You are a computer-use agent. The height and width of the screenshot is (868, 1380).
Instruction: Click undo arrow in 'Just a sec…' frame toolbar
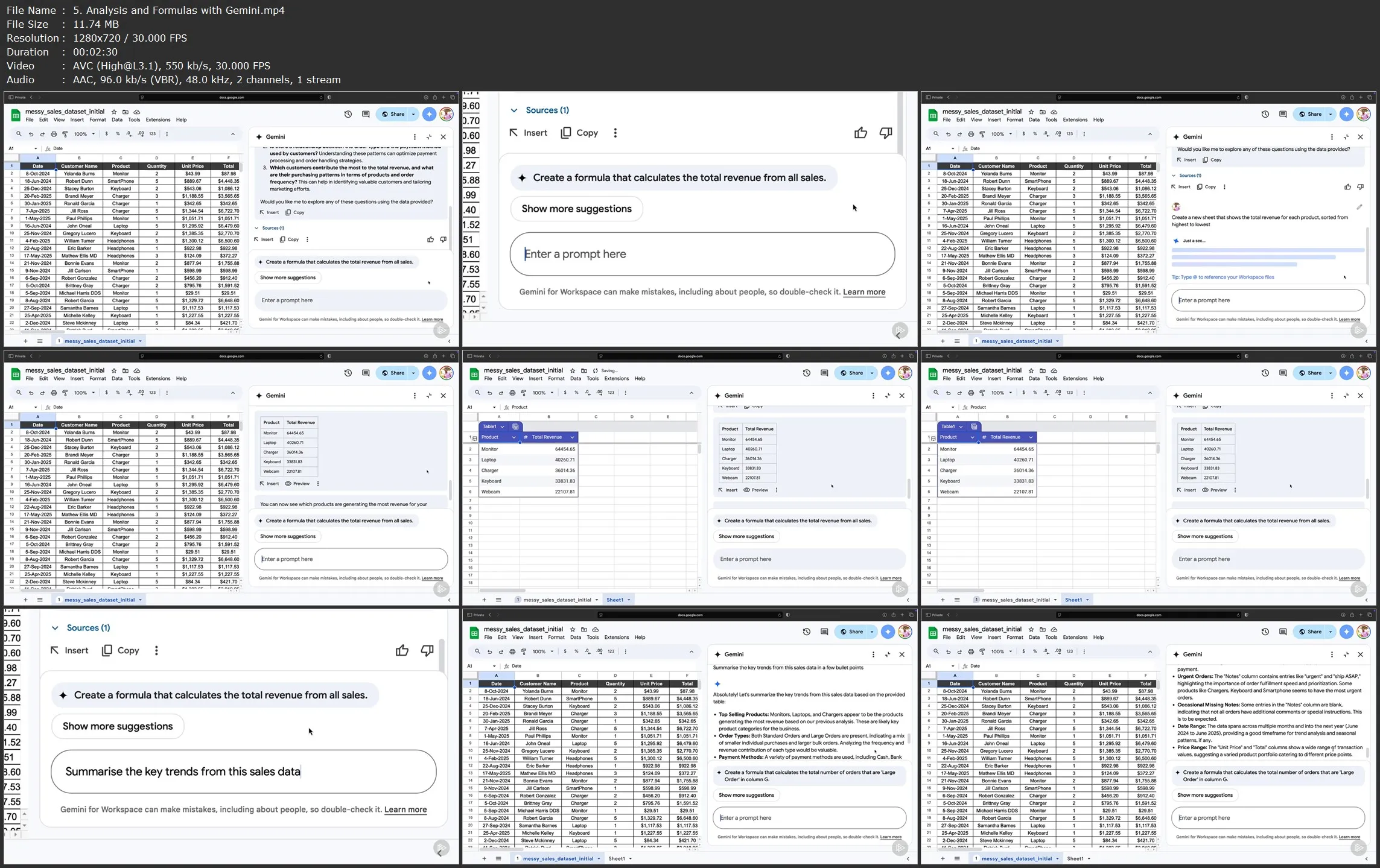pos(948,134)
